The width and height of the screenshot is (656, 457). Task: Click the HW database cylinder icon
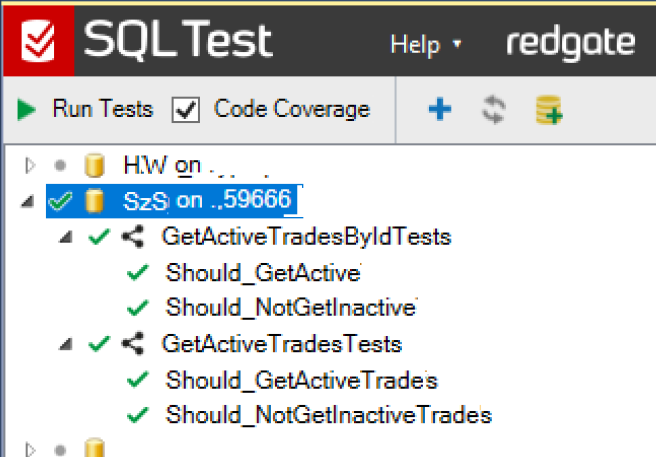pyautogui.click(x=95, y=165)
